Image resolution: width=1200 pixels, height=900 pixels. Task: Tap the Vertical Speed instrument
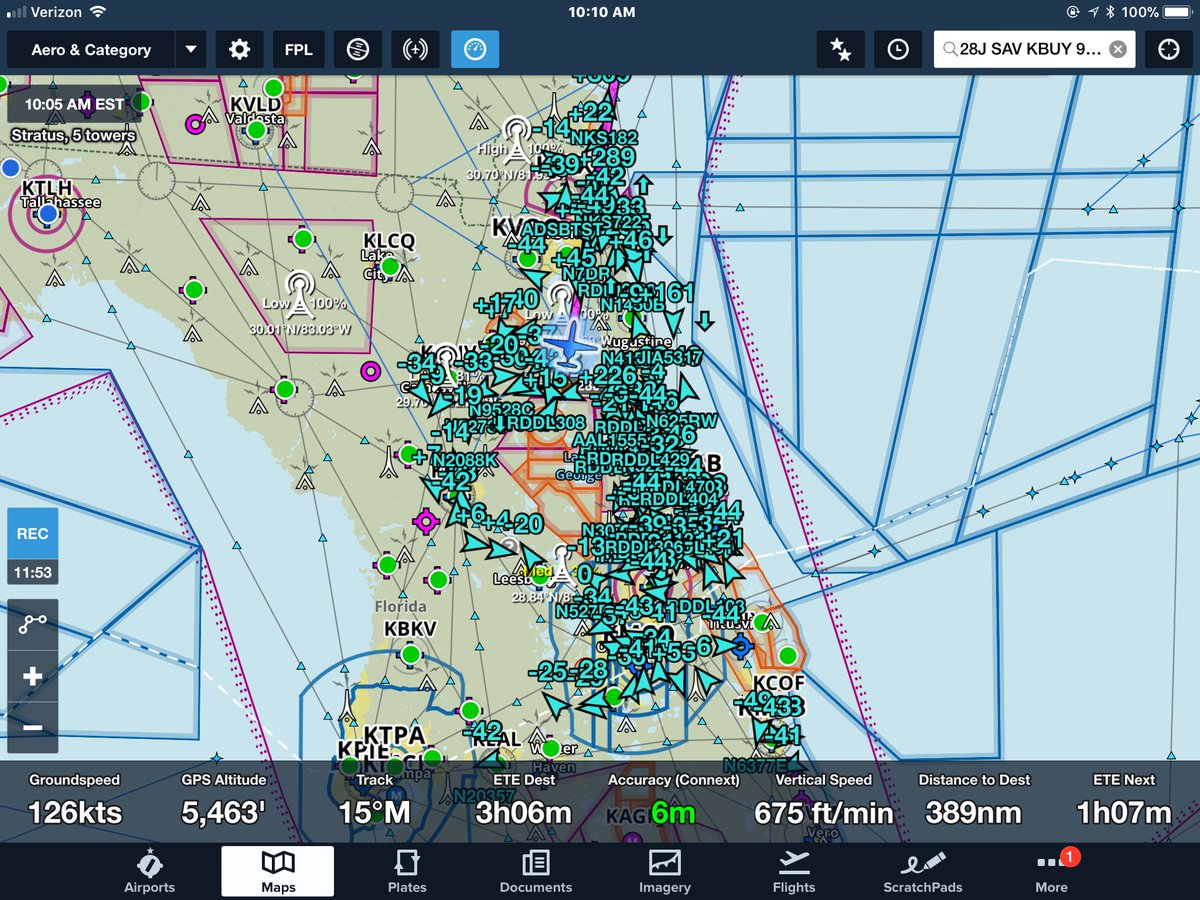(824, 801)
